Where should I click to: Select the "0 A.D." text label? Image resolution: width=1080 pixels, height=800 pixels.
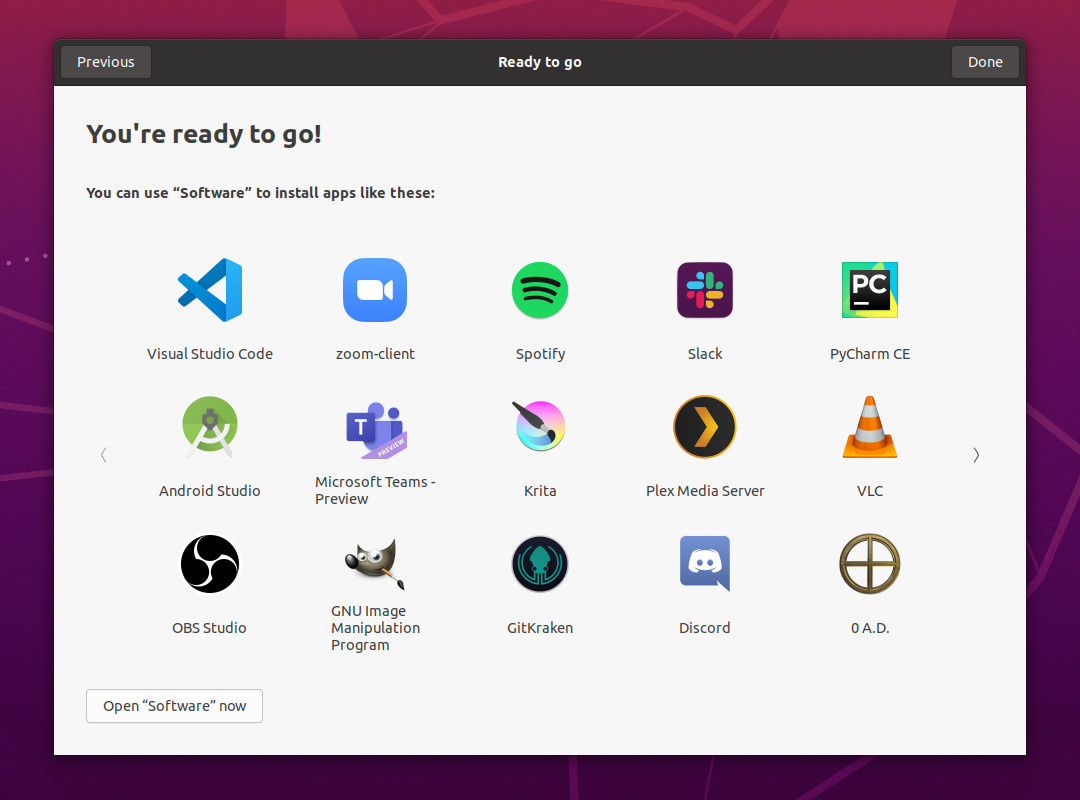pyautogui.click(x=870, y=628)
